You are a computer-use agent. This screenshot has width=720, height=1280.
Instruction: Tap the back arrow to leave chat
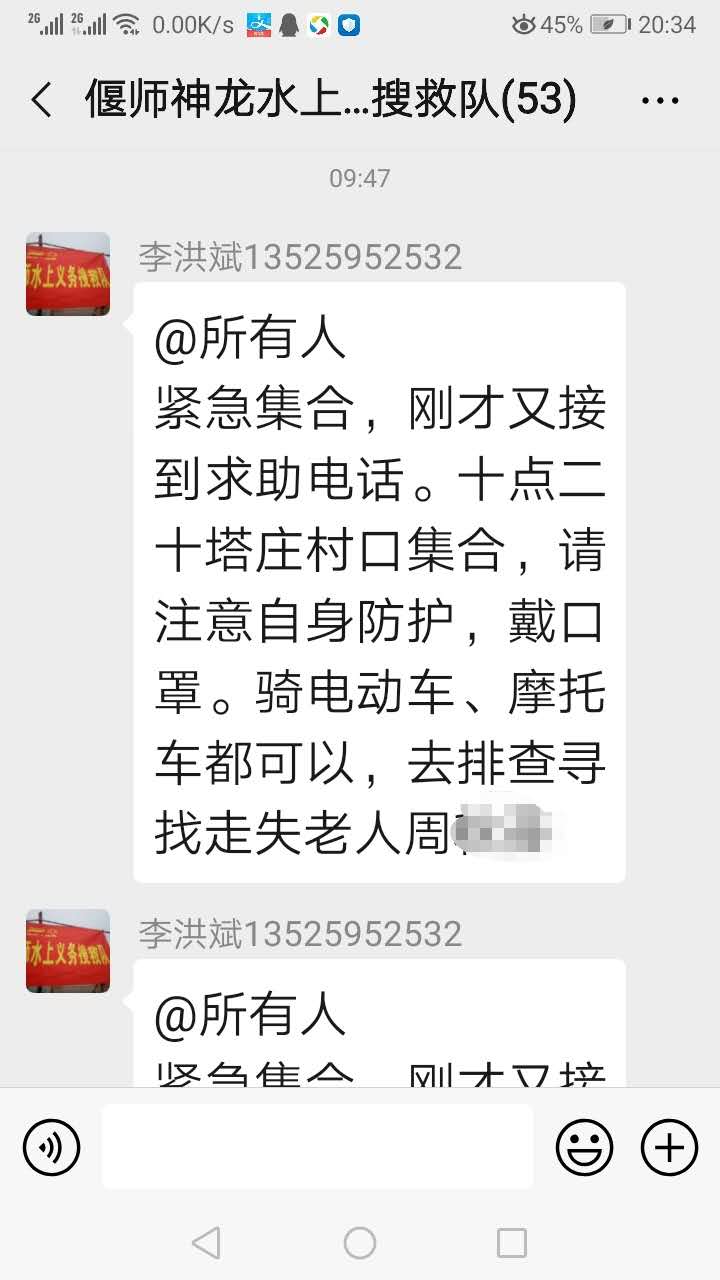pos(41,101)
